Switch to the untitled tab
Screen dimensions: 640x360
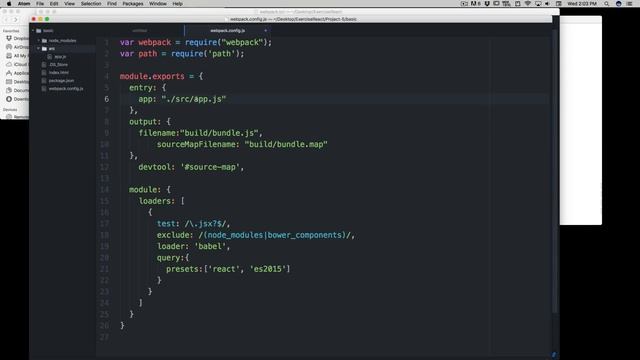click(x=140, y=31)
